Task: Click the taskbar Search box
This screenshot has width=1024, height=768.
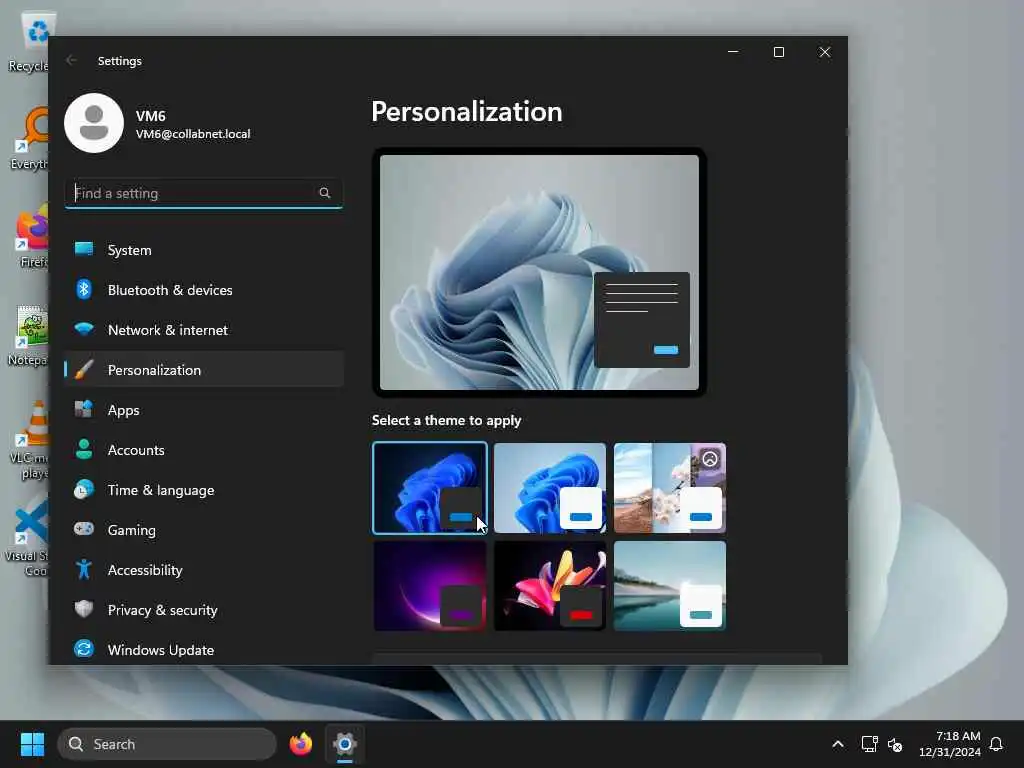Action: point(167,744)
